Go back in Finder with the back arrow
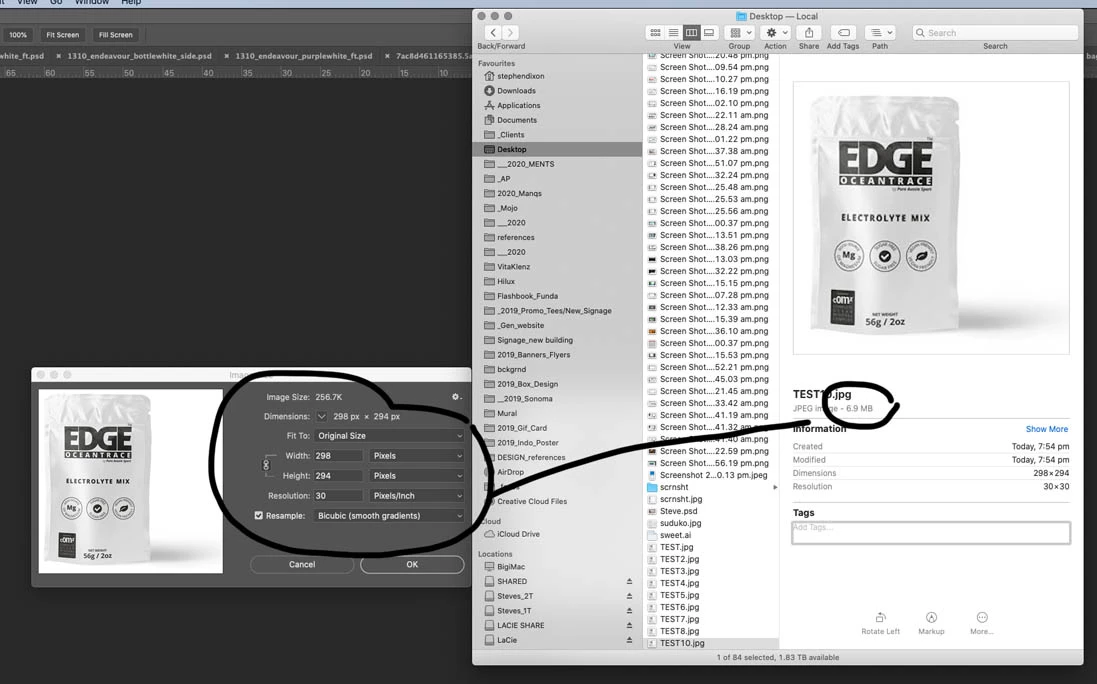The width and height of the screenshot is (1097, 684). pyautogui.click(x=493, y=33)
